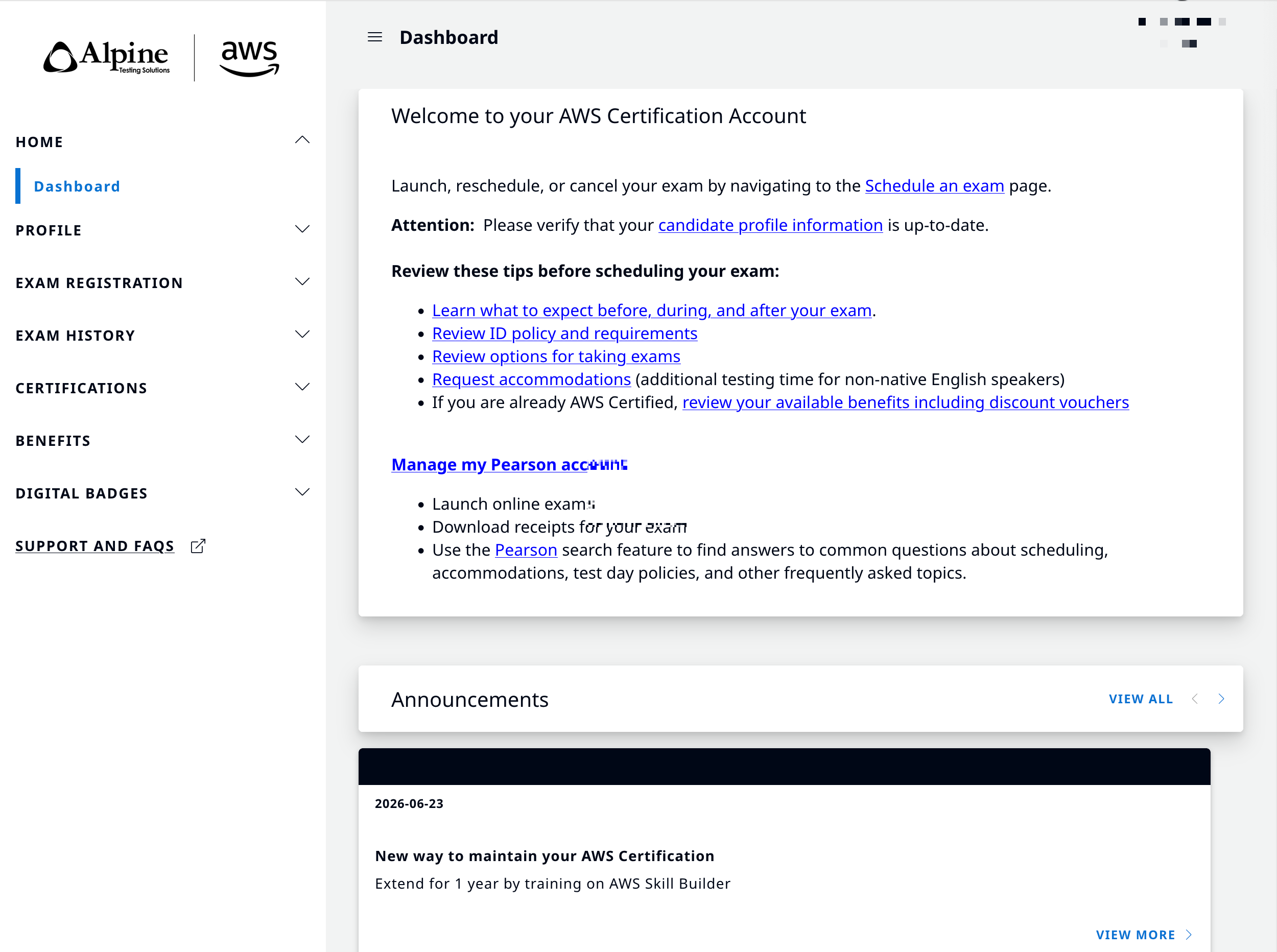The image size is (1277, 952).
Task: Click the Alpine Testing Solutions logo
Action: (x=107, y=58)
